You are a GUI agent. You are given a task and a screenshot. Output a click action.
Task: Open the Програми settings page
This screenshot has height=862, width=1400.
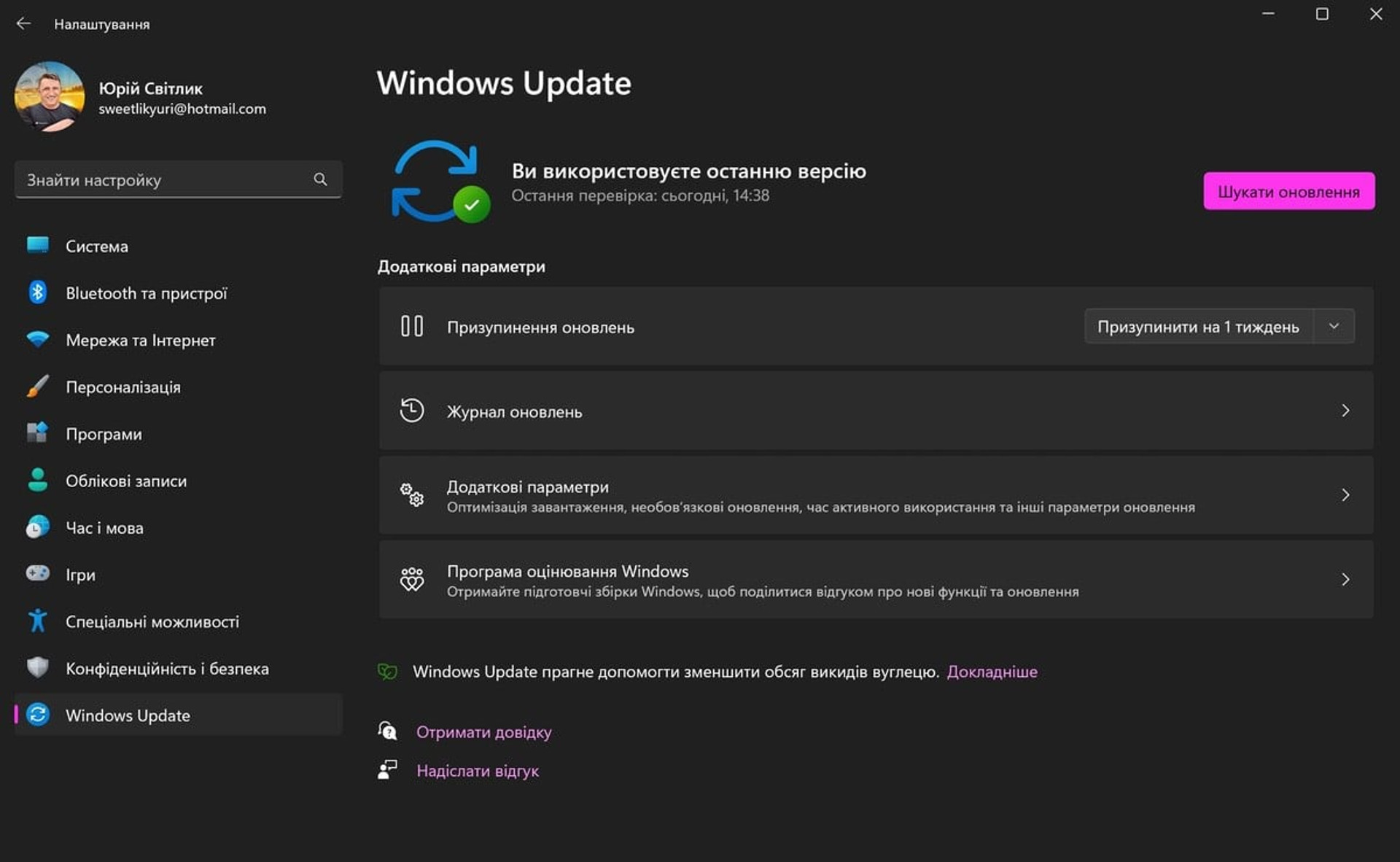pyautogui.click(x=178, y=433)
